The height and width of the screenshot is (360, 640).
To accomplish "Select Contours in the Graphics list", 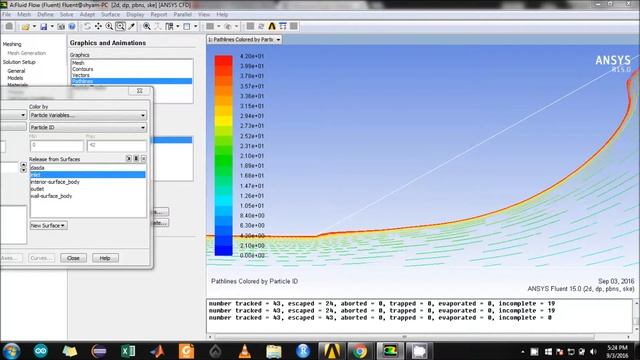I will point(131,69).
